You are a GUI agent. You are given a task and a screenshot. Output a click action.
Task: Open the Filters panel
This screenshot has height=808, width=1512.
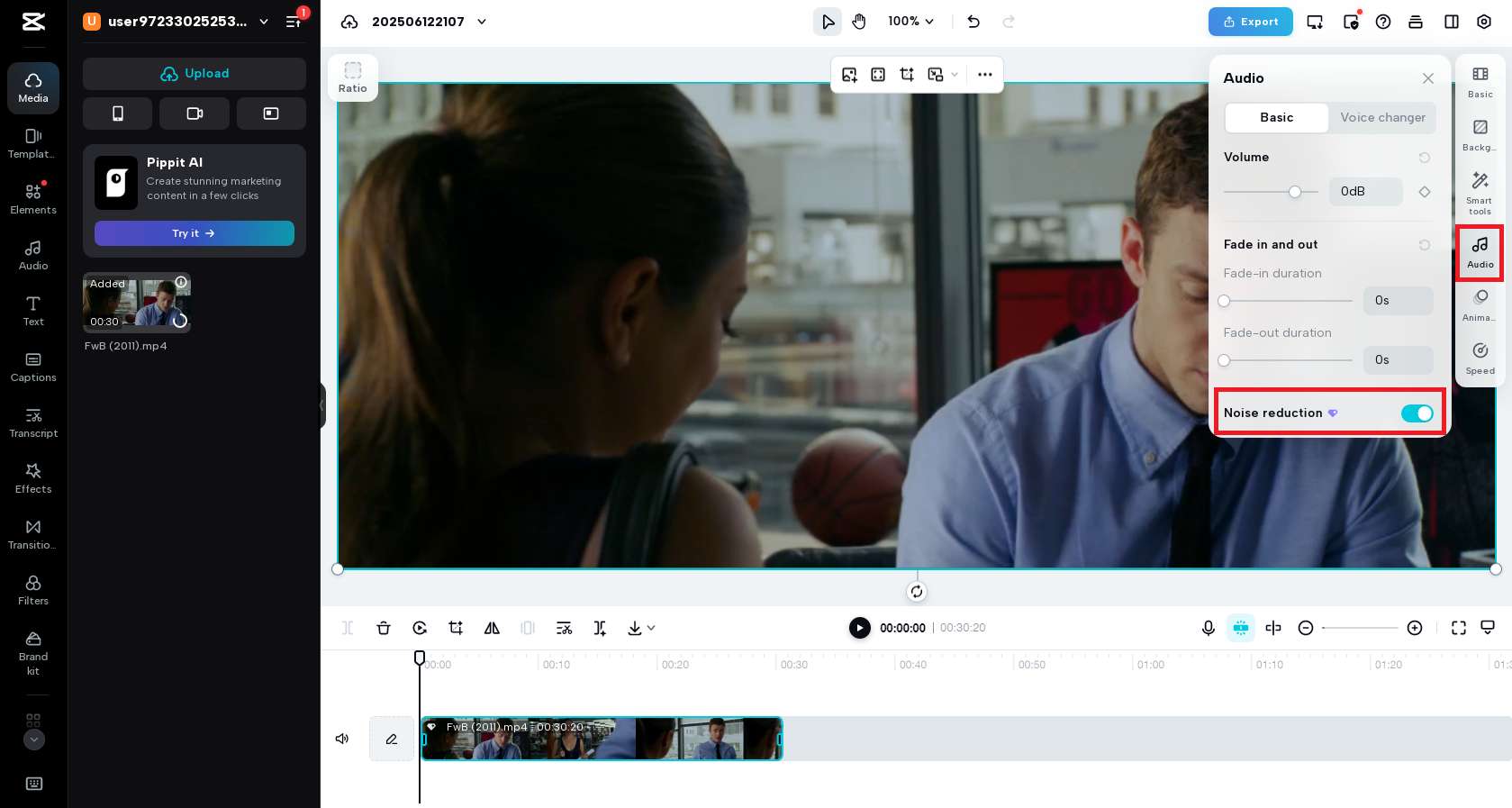(33, 590)
